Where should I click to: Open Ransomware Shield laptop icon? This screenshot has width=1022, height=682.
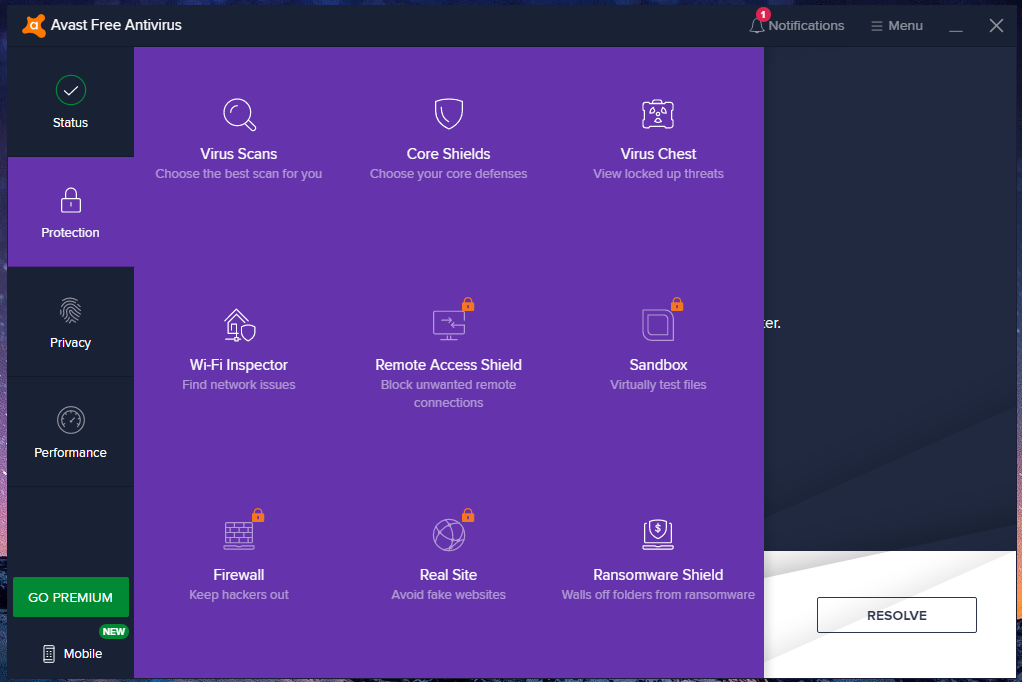[658, 535]
